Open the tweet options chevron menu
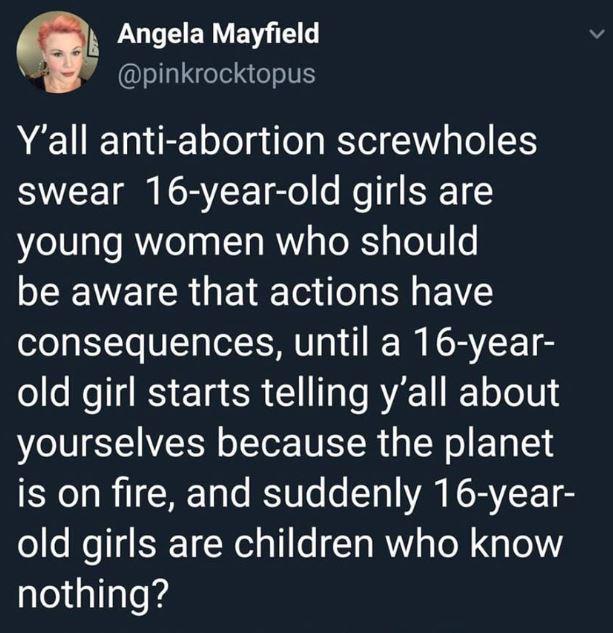This screenshot has width=613, height=633. [594, 35]
